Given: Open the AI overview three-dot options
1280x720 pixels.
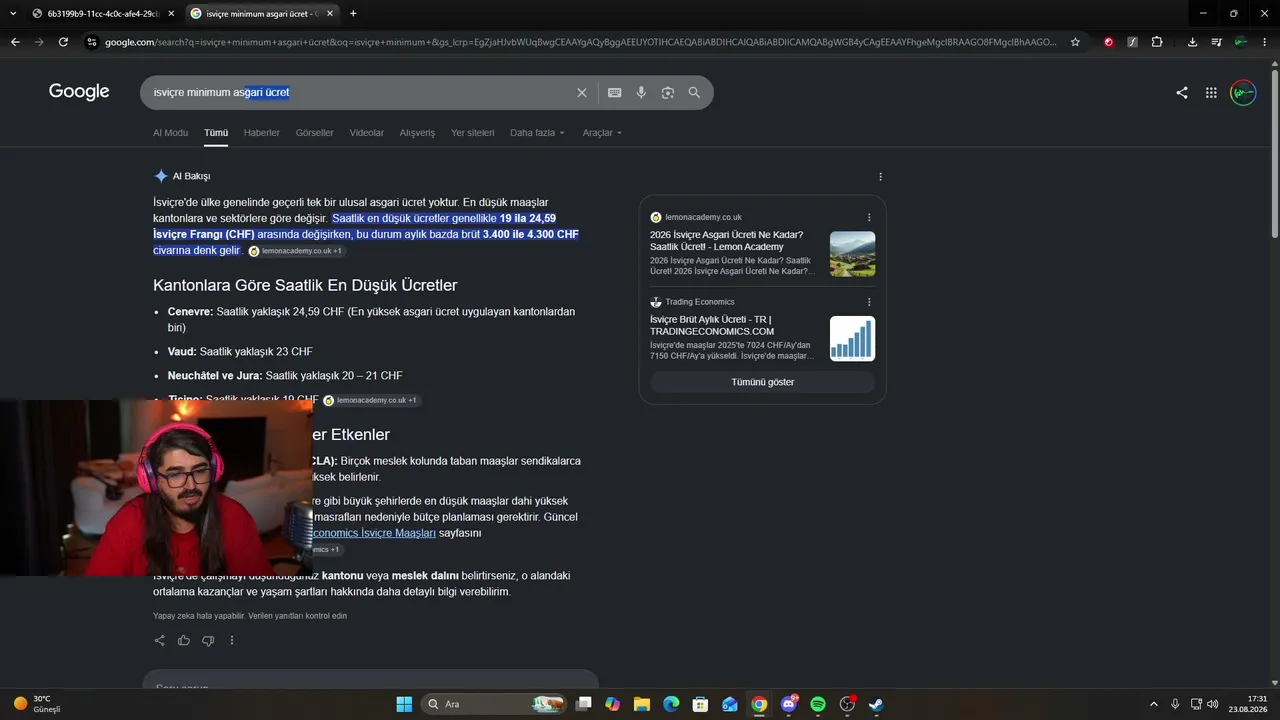Looking at the screenshot, I should tap(880, 177).
